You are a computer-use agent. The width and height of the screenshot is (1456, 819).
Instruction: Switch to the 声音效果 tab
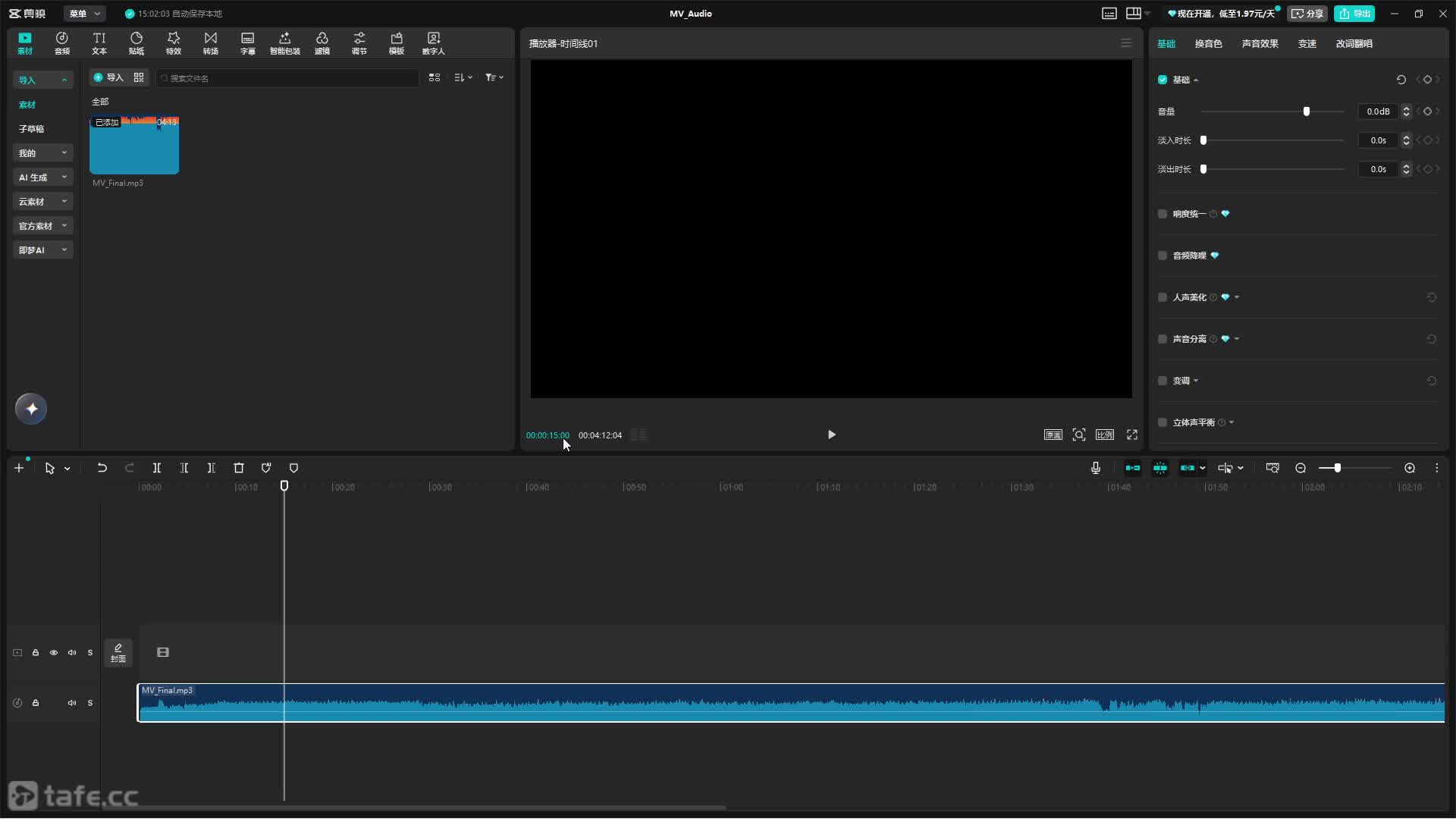point(1260,44)
